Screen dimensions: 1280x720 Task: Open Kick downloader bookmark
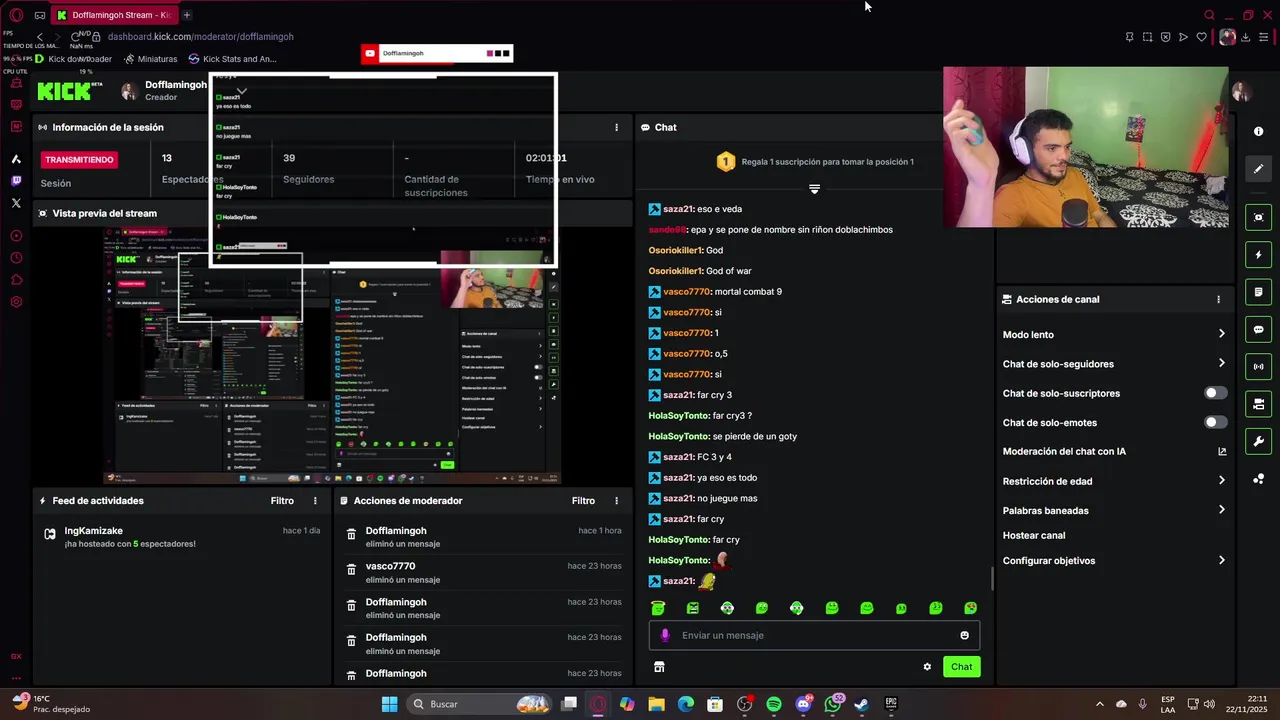click(x=74, y=59)
